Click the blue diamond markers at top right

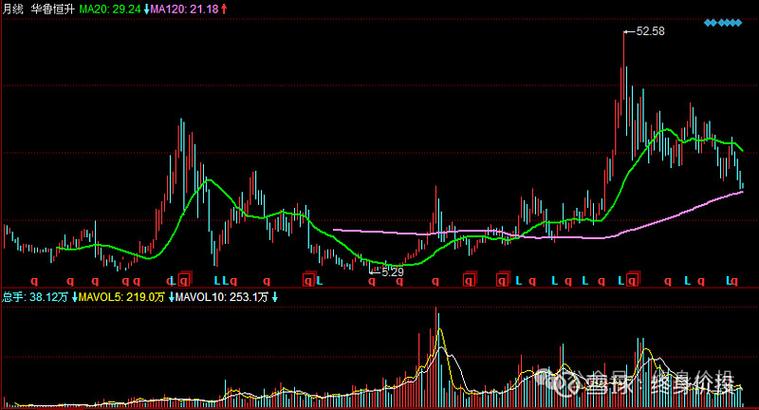[724, 22]
